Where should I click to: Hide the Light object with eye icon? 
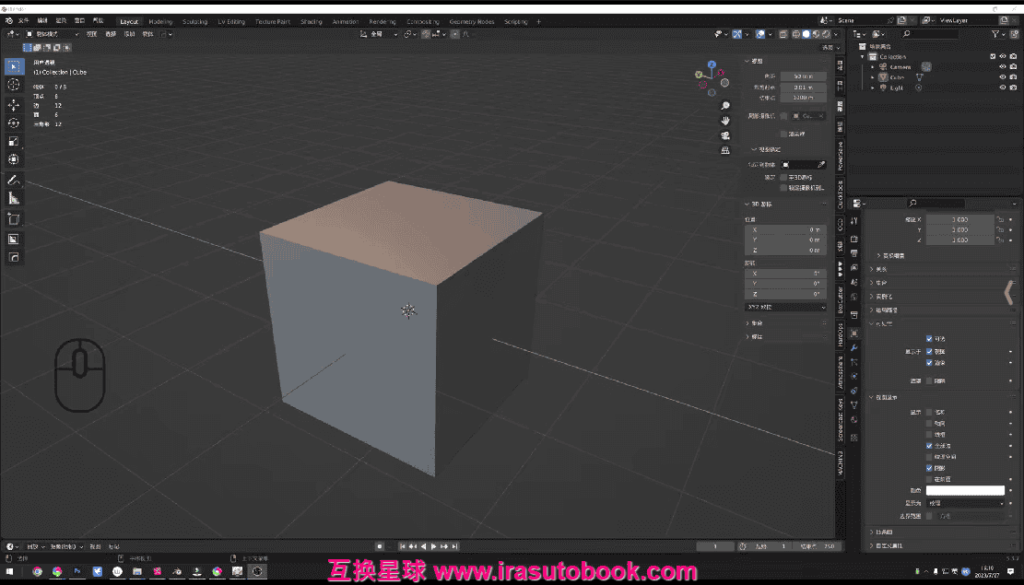click(1002, 87)
